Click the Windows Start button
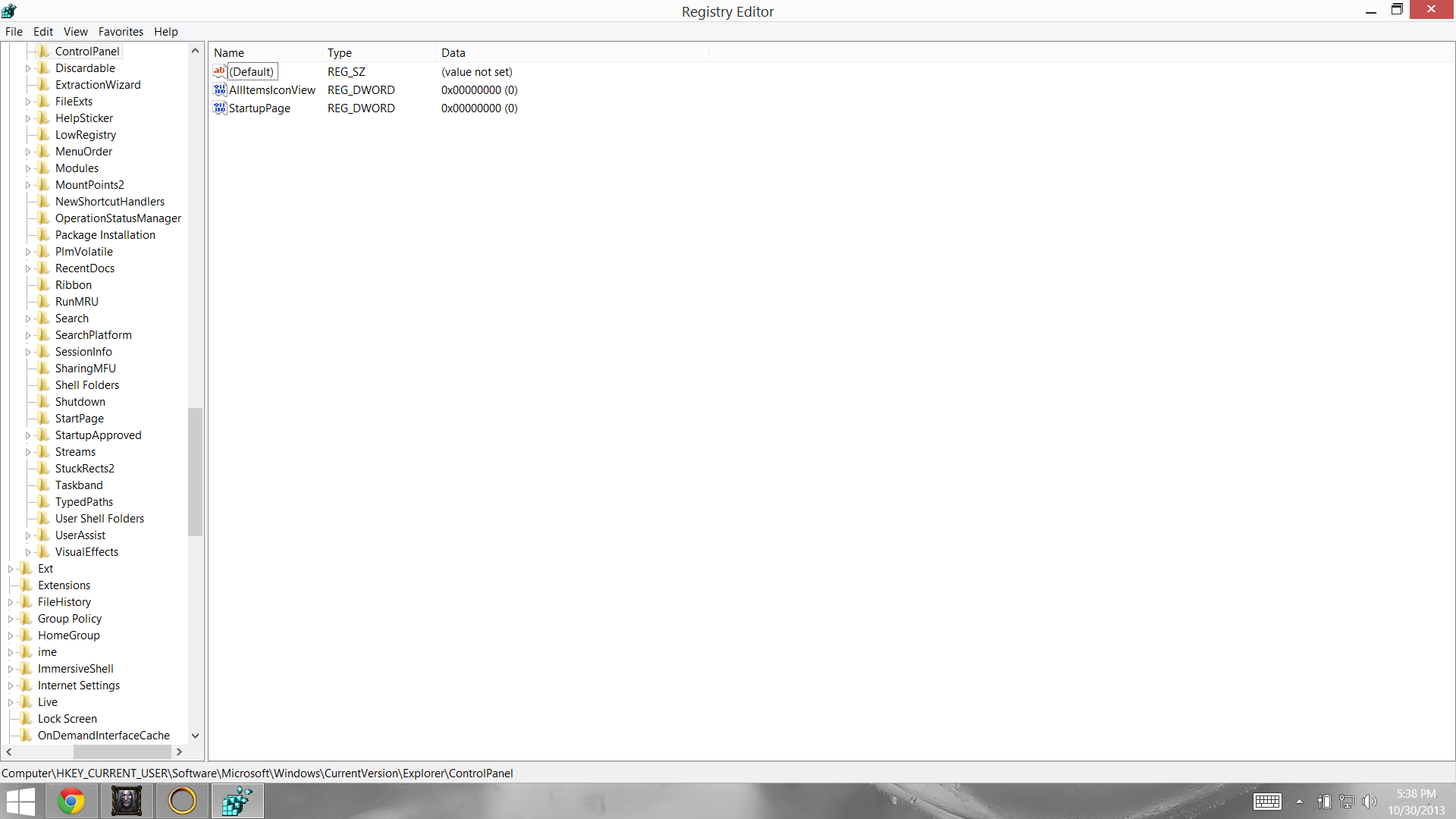Viewport: 1456px width, 819px height. pos(20,801)
